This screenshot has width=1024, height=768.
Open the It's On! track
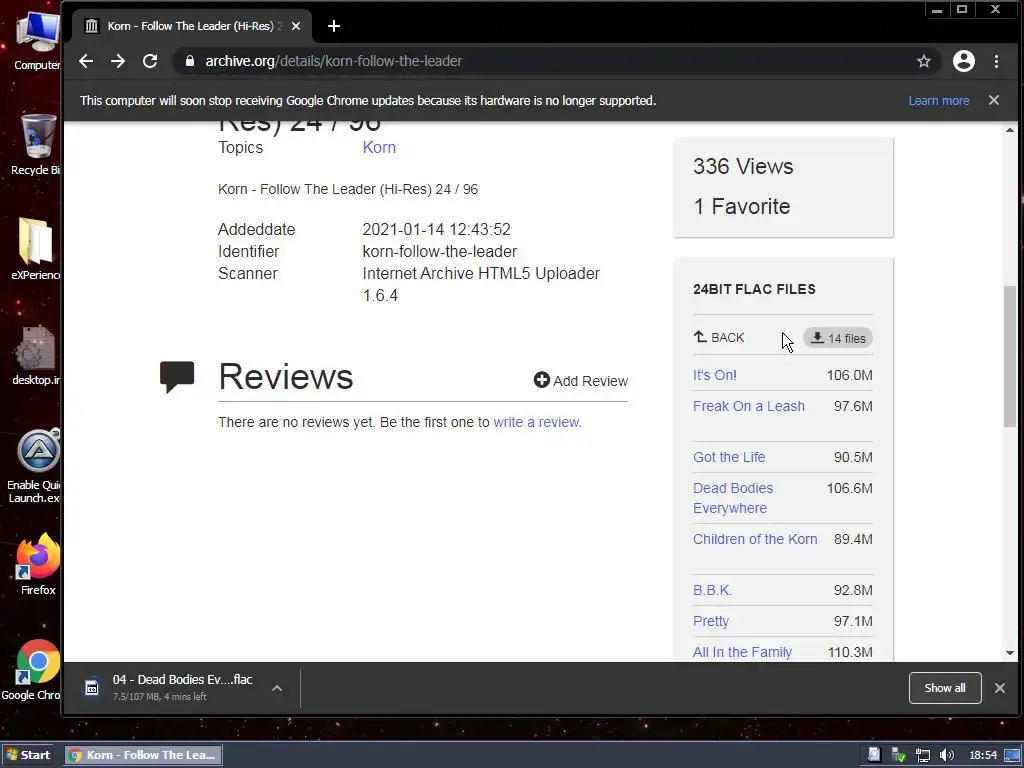pyautogui.click(x=714, y=375)
